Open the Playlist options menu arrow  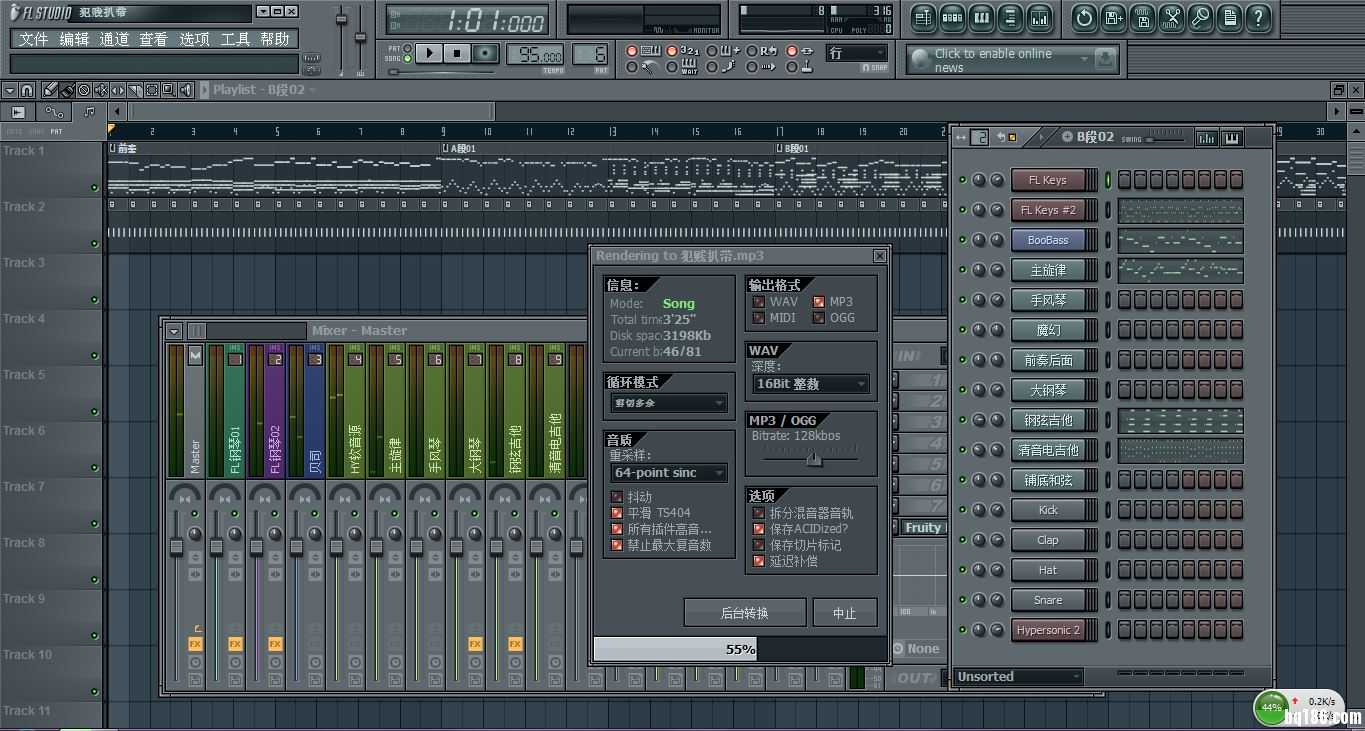[10, 90]
